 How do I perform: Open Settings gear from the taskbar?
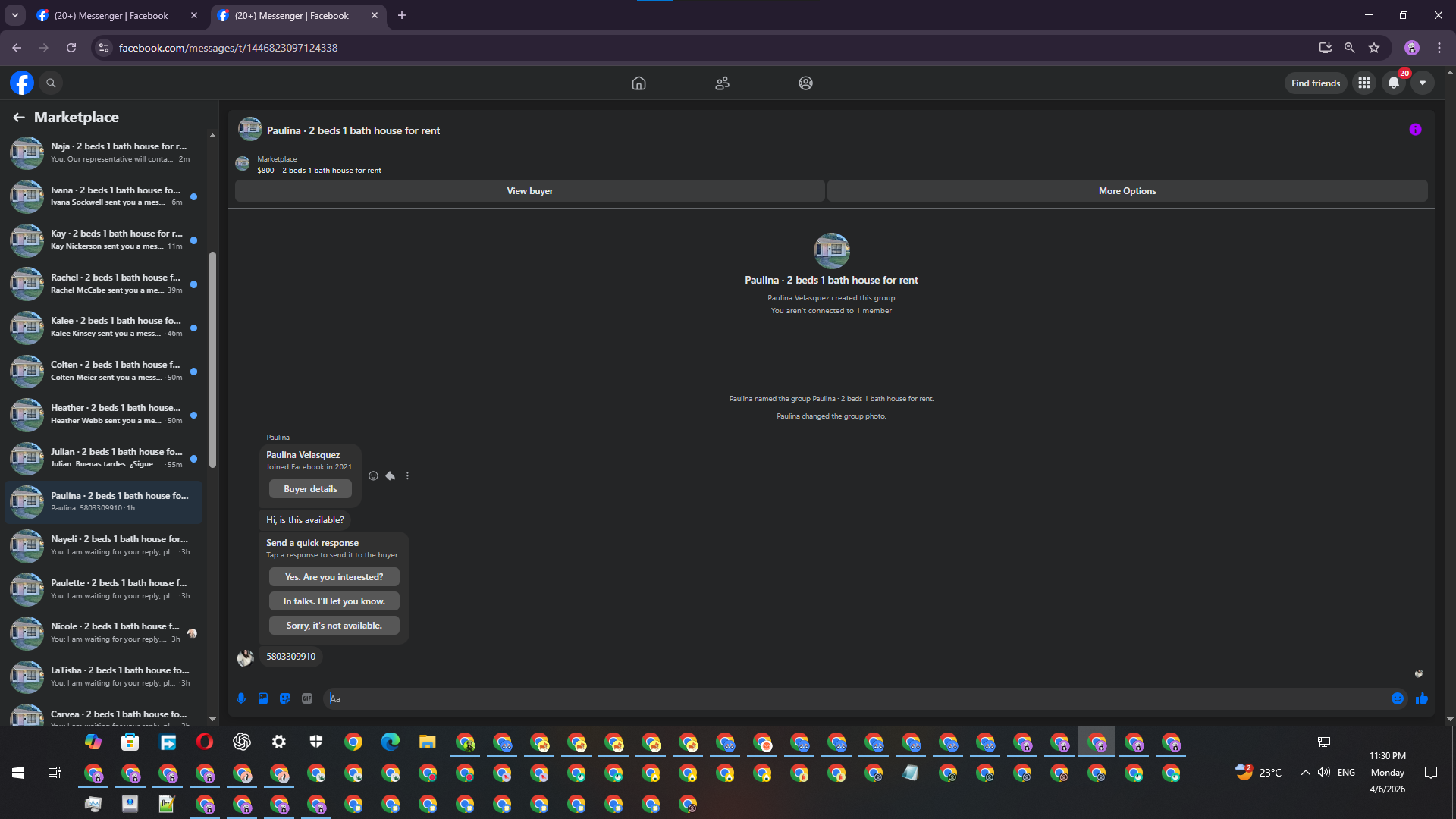[279, 742]
